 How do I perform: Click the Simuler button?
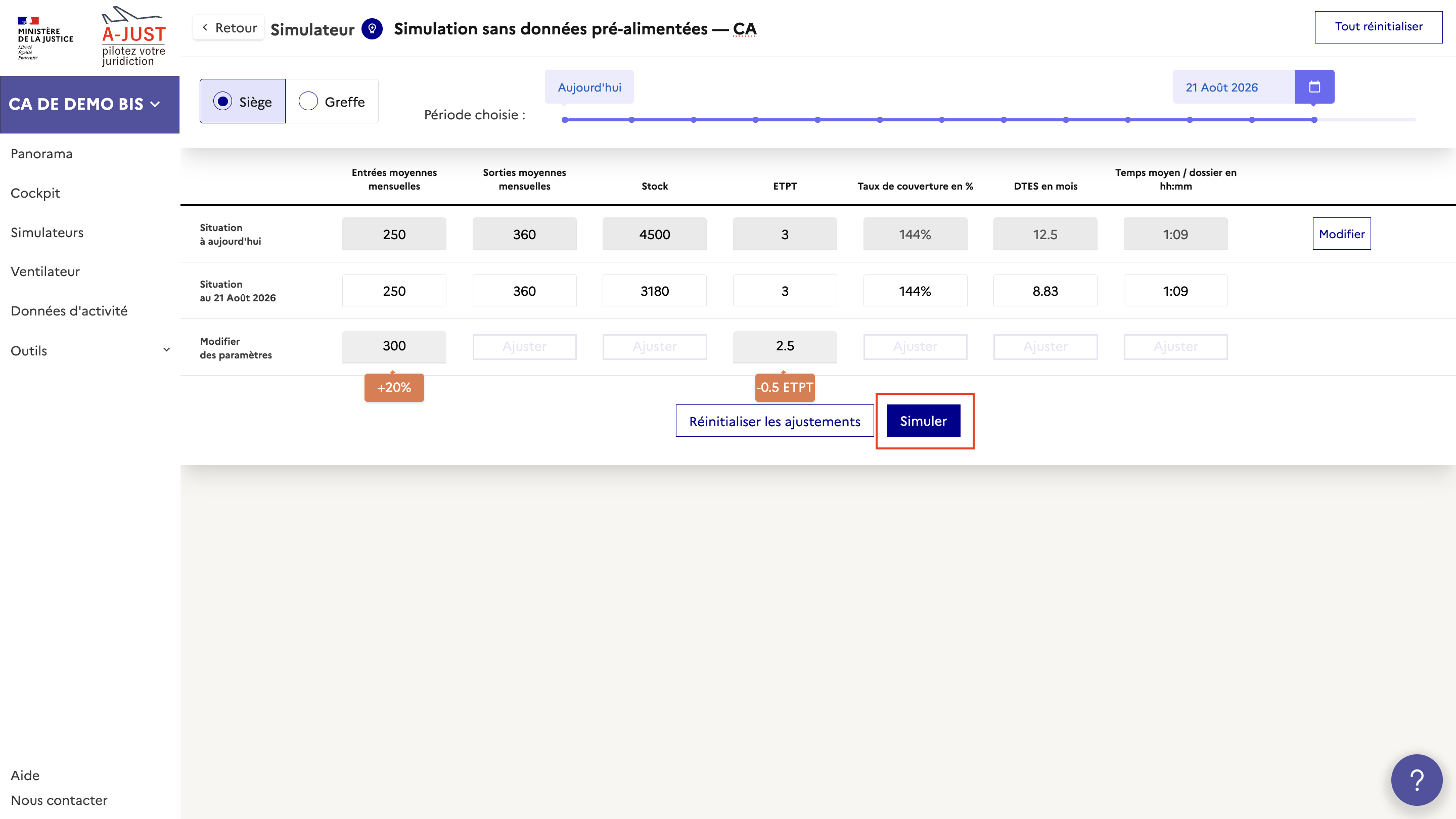tap(923, 421)
